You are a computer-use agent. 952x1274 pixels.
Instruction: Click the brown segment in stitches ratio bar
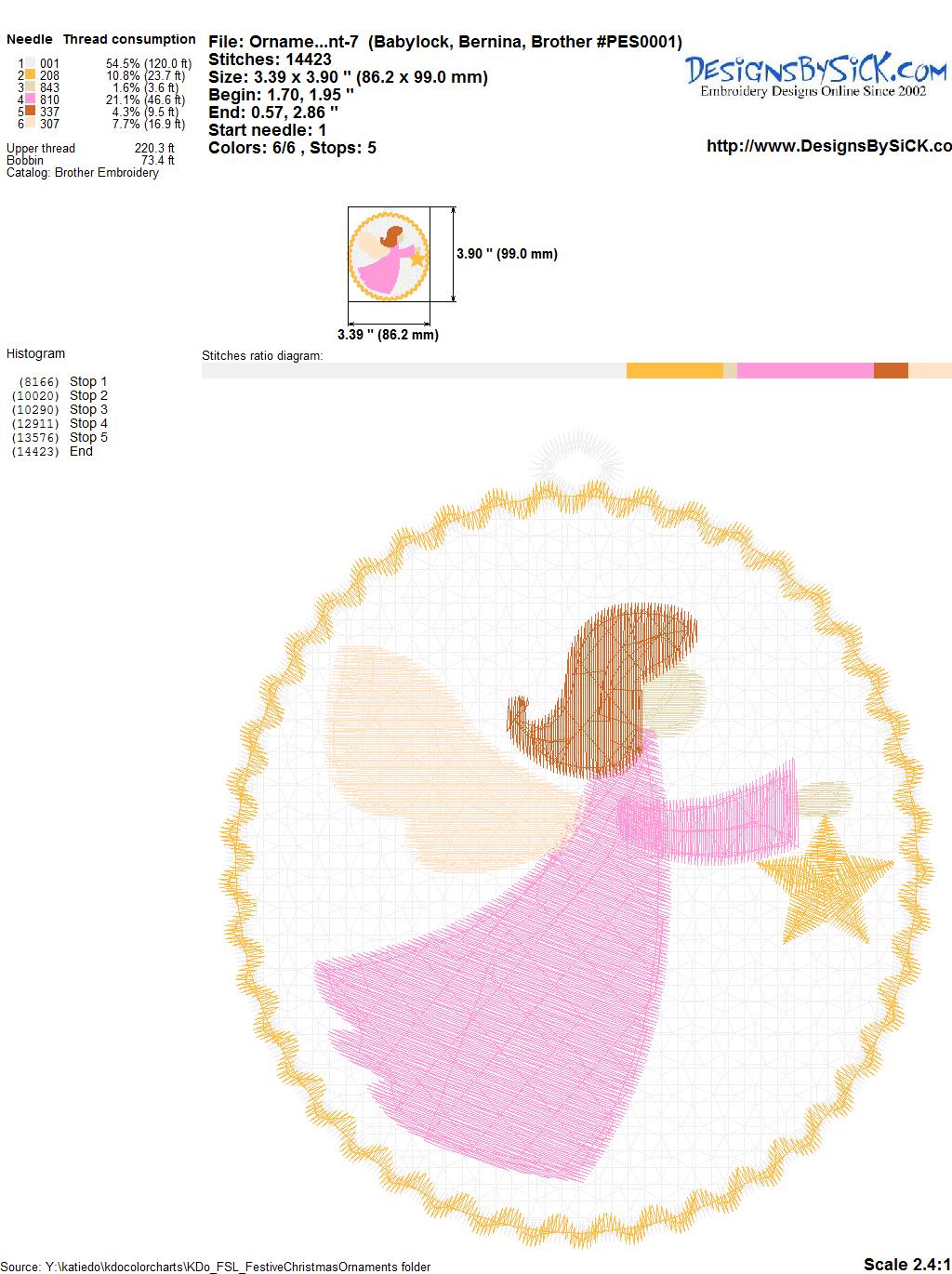(891, 370)
